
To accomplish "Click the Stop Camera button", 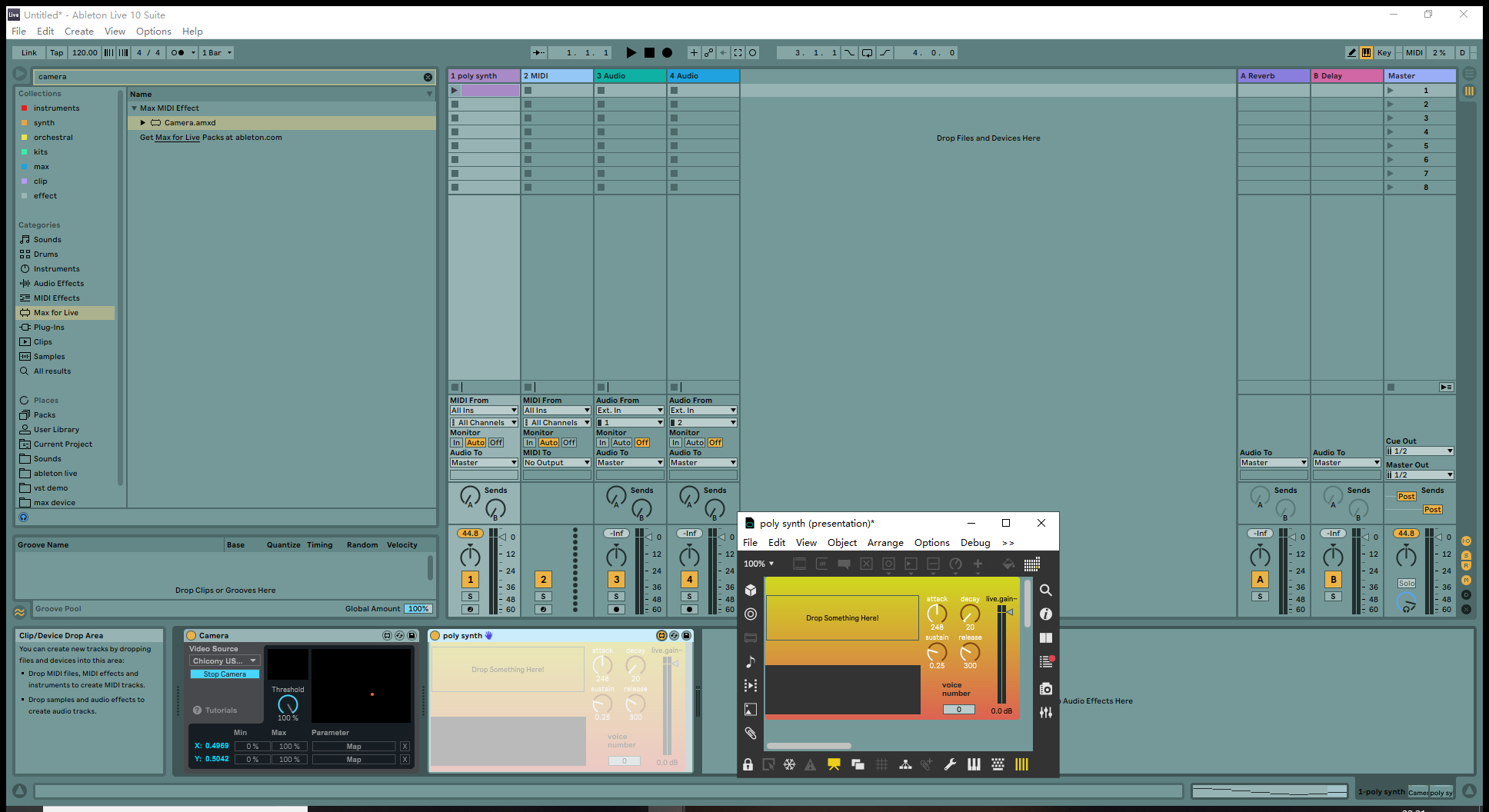I will coord(225,674).
